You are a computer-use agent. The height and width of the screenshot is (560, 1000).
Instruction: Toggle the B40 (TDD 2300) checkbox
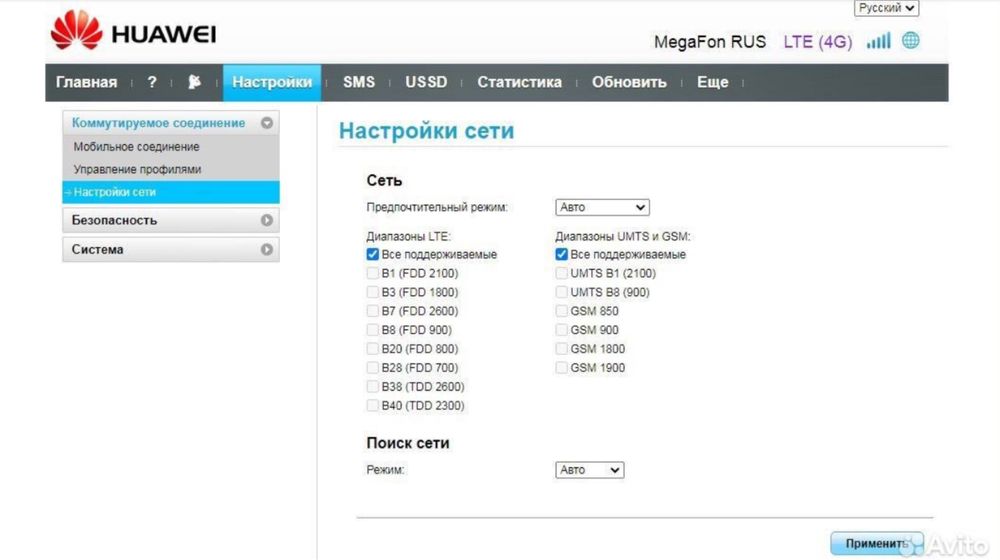pyautogui.click(x=372, y=406)
